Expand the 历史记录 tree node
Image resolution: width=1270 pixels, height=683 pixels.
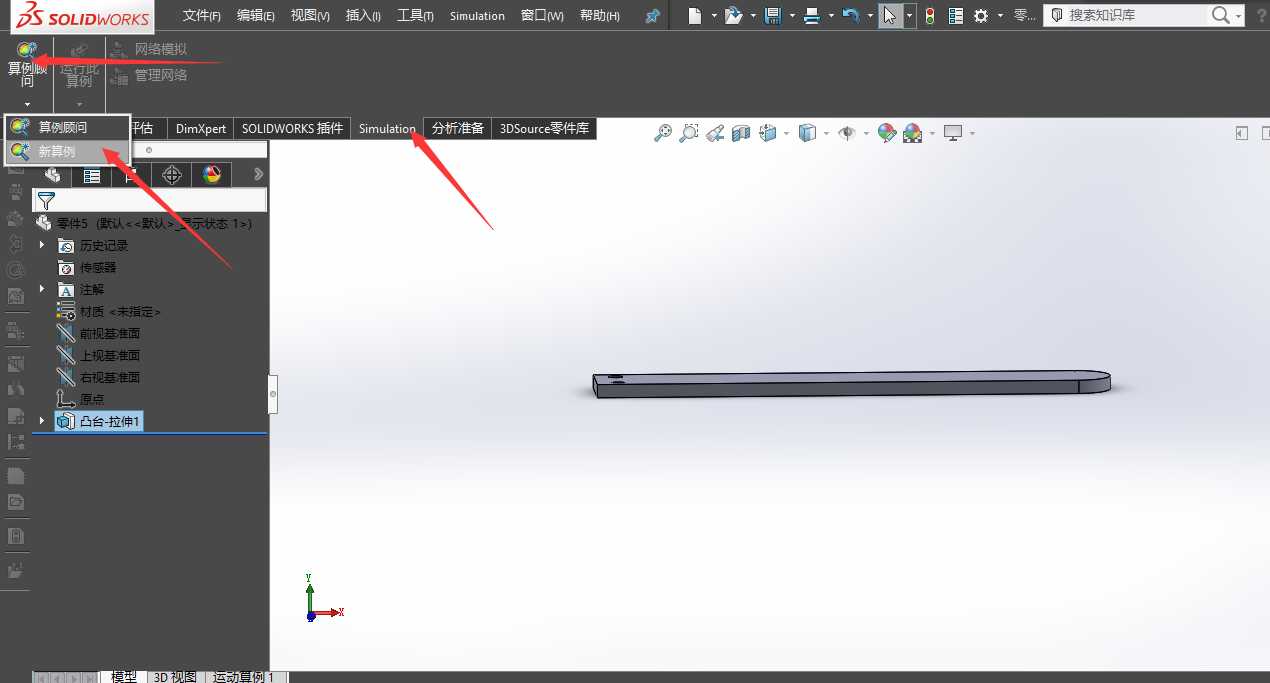(42, 245)
